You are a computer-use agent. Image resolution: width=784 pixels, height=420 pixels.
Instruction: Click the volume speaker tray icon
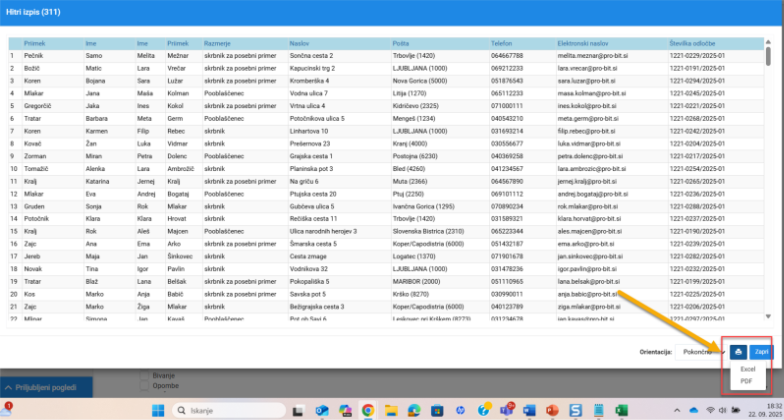point(723,410)
